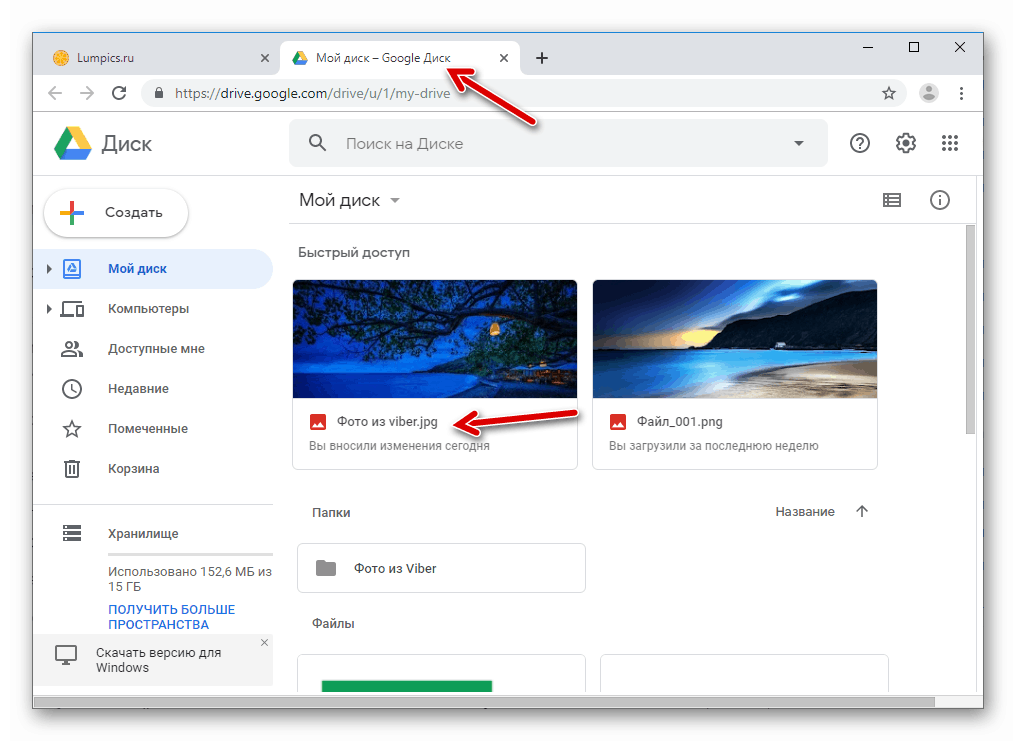Select the Файл_001.png file name
Screen dimensions: 1016x741
click(x=680, y=422)
